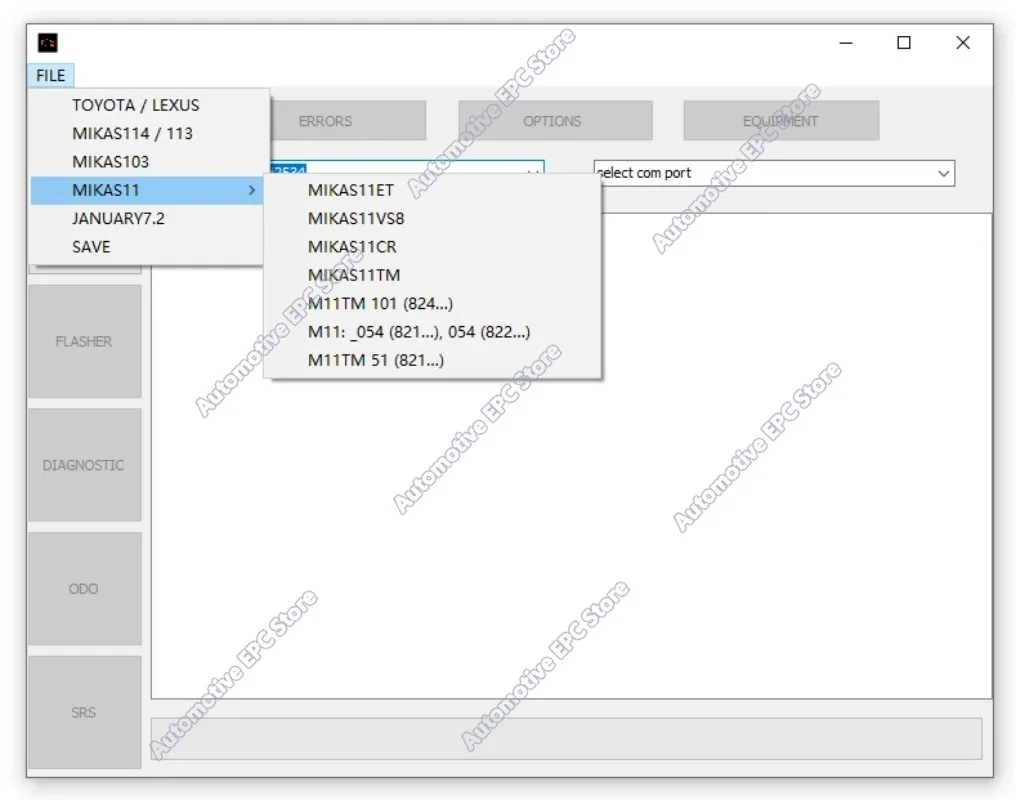Open the ODO section
1016x800 pixels.
pyautogui.click(x=84, y=589)
